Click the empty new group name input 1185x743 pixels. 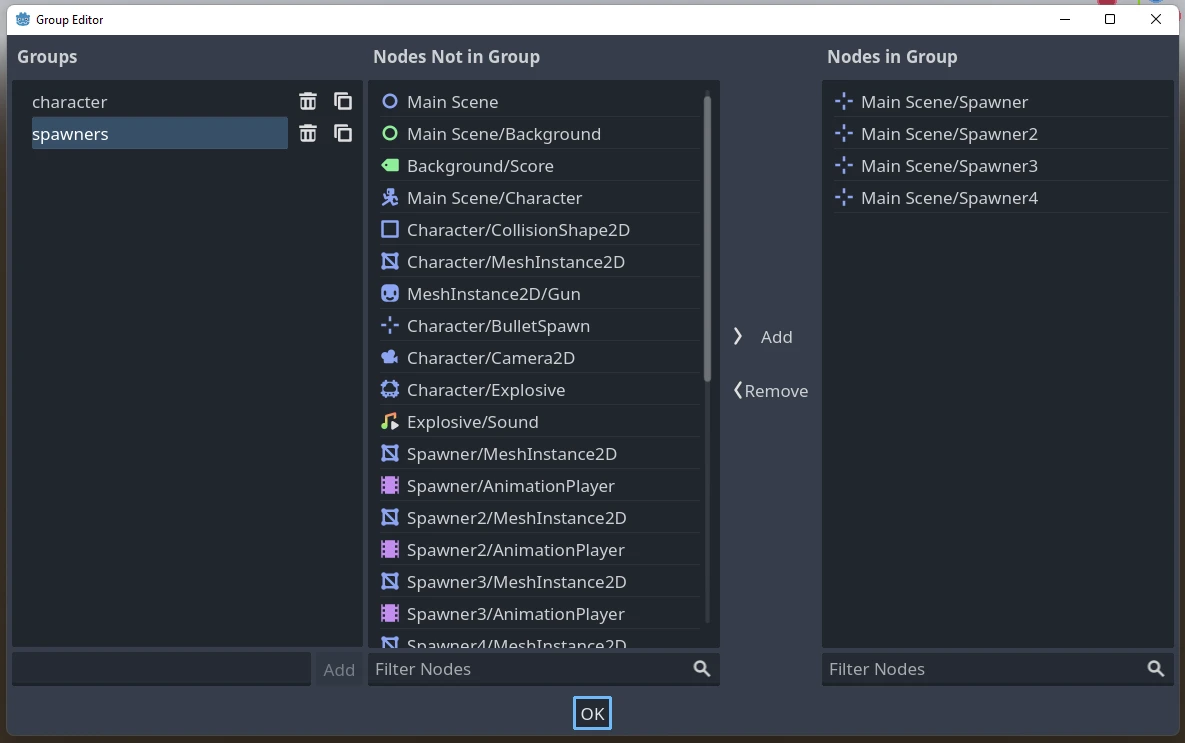[x=160, y=669]
